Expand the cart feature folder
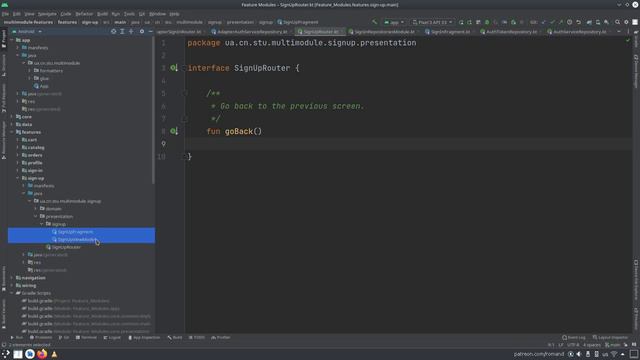Screen dimensions: 640x360 (x=18, y=140)
